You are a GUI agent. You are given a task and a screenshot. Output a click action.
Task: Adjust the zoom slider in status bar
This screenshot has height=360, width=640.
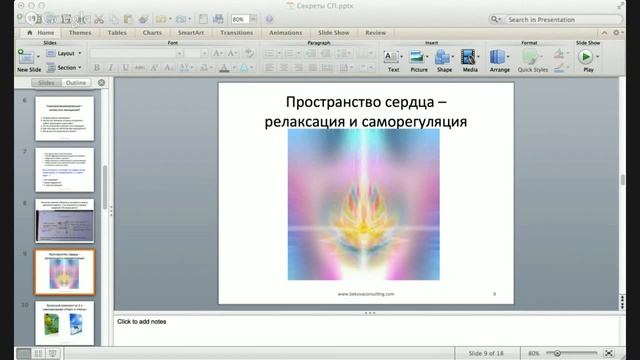point(557,353)
